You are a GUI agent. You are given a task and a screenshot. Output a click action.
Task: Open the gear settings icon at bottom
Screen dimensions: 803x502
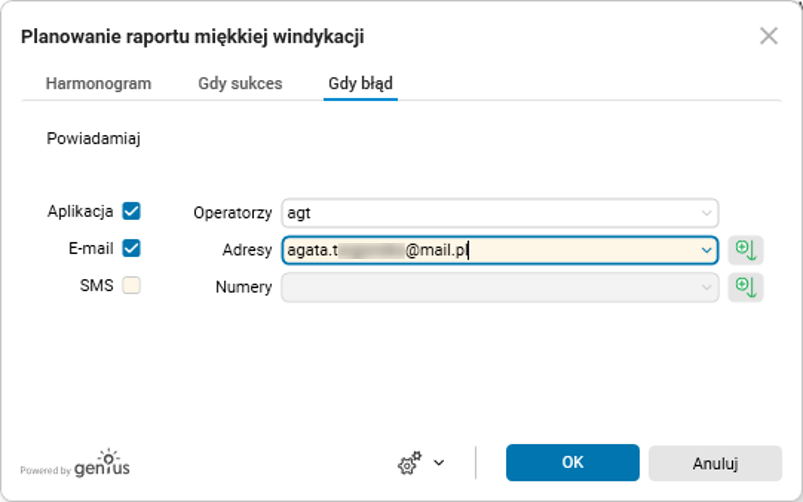point(410,463)
